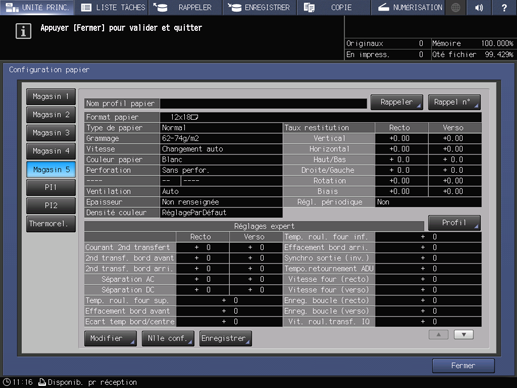Open the Rappeler paper profile list
This screenshot has width=517, height=388.
coord(397,102)
